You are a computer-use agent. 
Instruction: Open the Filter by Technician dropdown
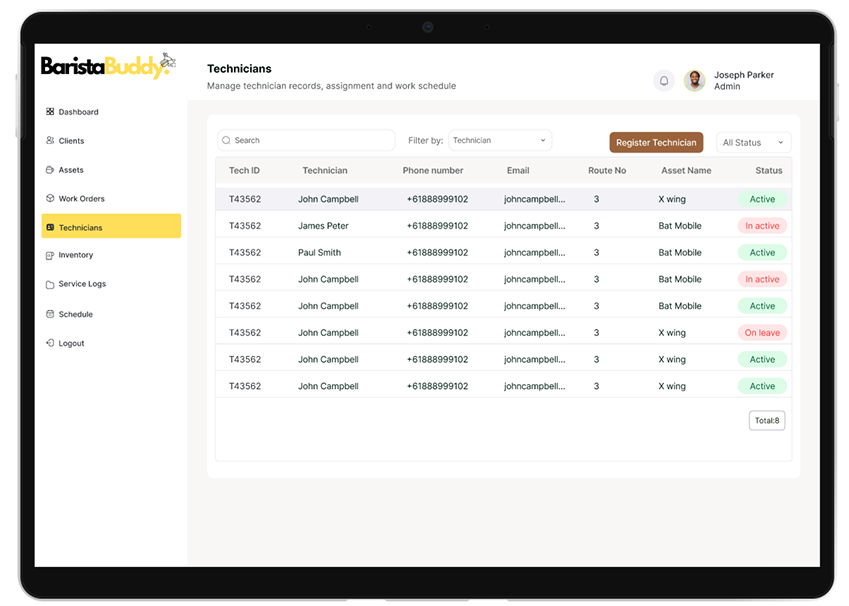tap(500, 141)
